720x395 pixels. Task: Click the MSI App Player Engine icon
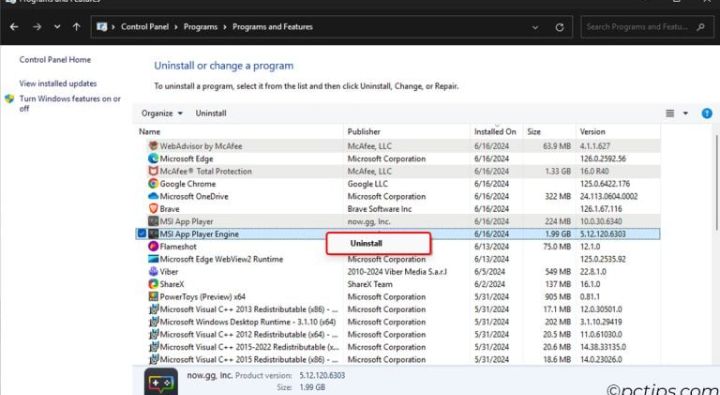tap(153, 234)
